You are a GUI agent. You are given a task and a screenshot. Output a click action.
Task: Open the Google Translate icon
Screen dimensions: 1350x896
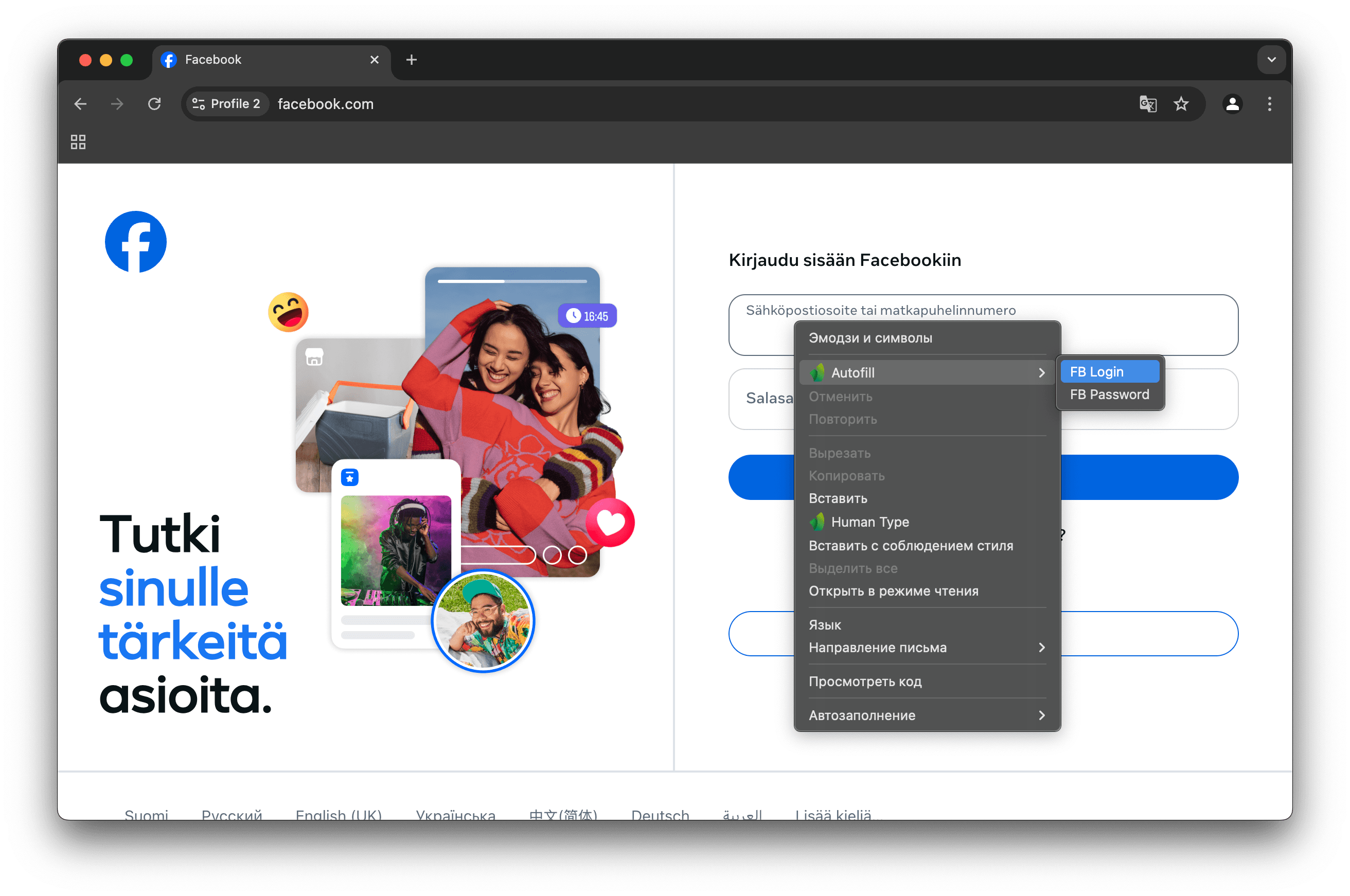[1148, 104]
